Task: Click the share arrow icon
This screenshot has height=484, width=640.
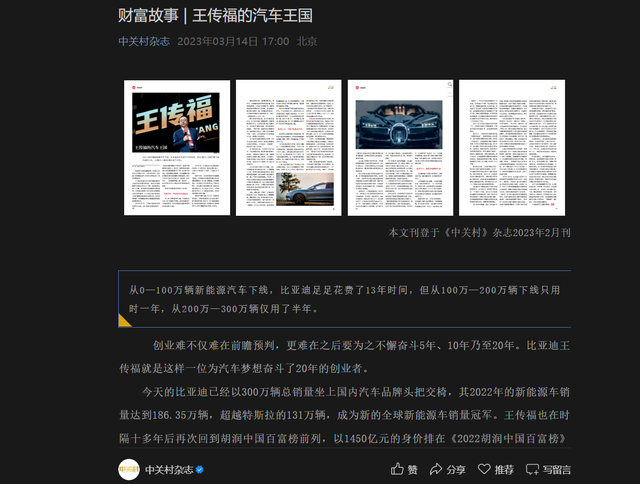Action: tap(436, 469)
